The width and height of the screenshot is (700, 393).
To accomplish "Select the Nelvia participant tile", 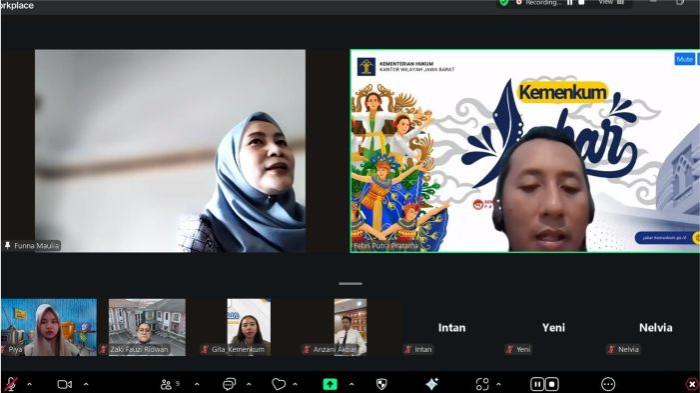I will (x=655, y=327).
